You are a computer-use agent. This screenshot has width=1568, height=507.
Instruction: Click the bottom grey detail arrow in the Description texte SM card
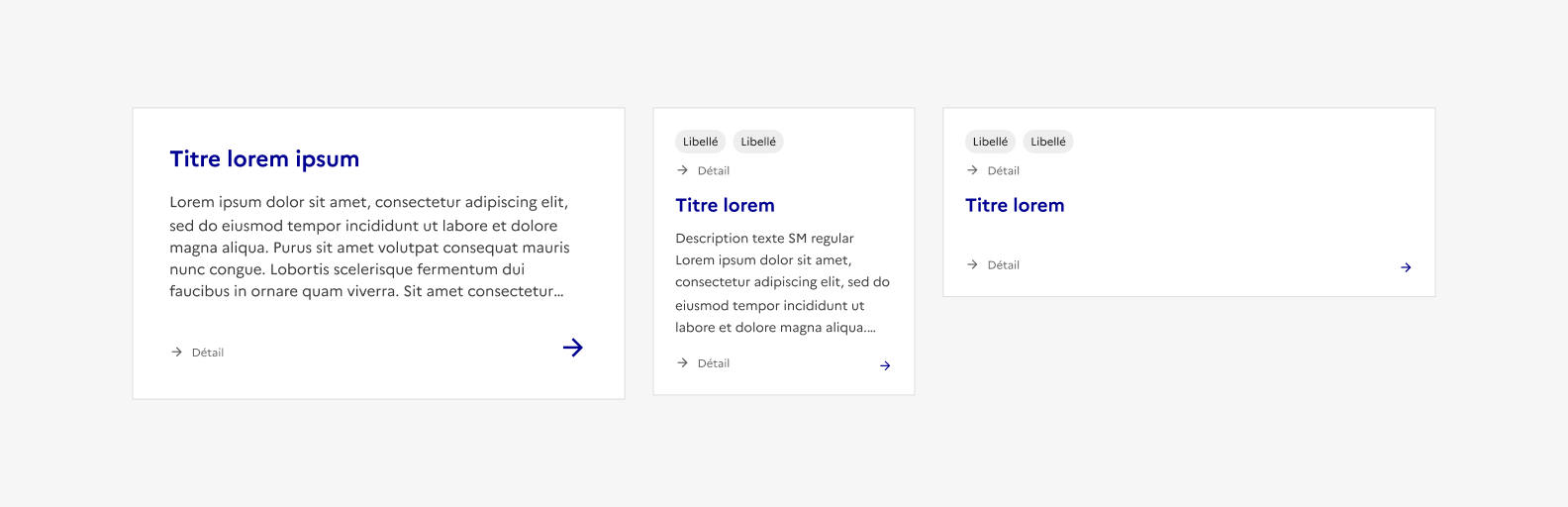[x=682, y=363]
